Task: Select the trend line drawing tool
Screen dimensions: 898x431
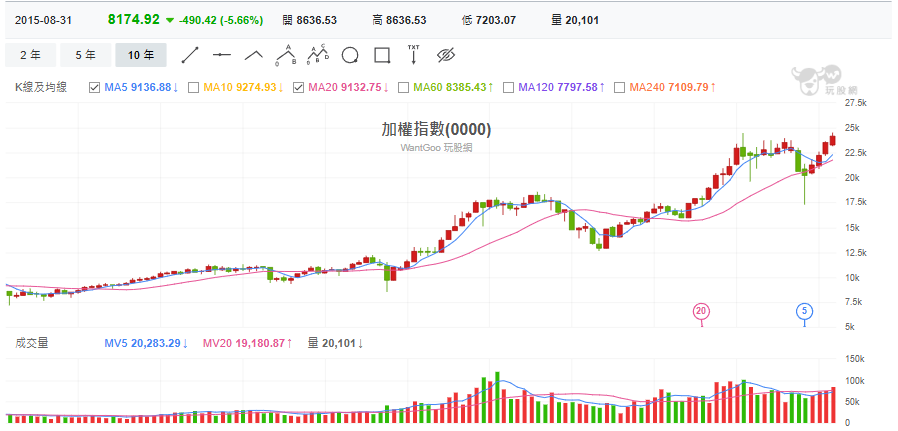Action: 190,54
